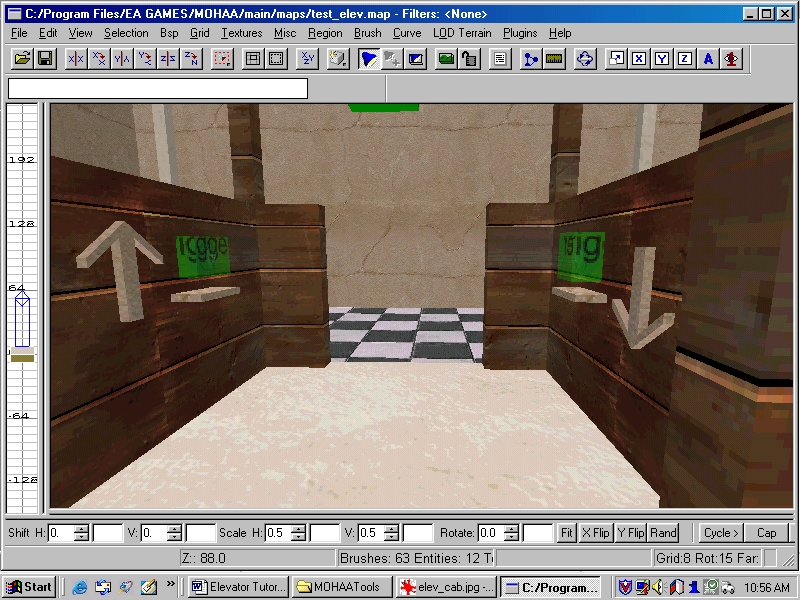This screenshot has width=800, height=600.
Task: Select the blue letter A toolbar icon
Action: (x=708, y=59)
